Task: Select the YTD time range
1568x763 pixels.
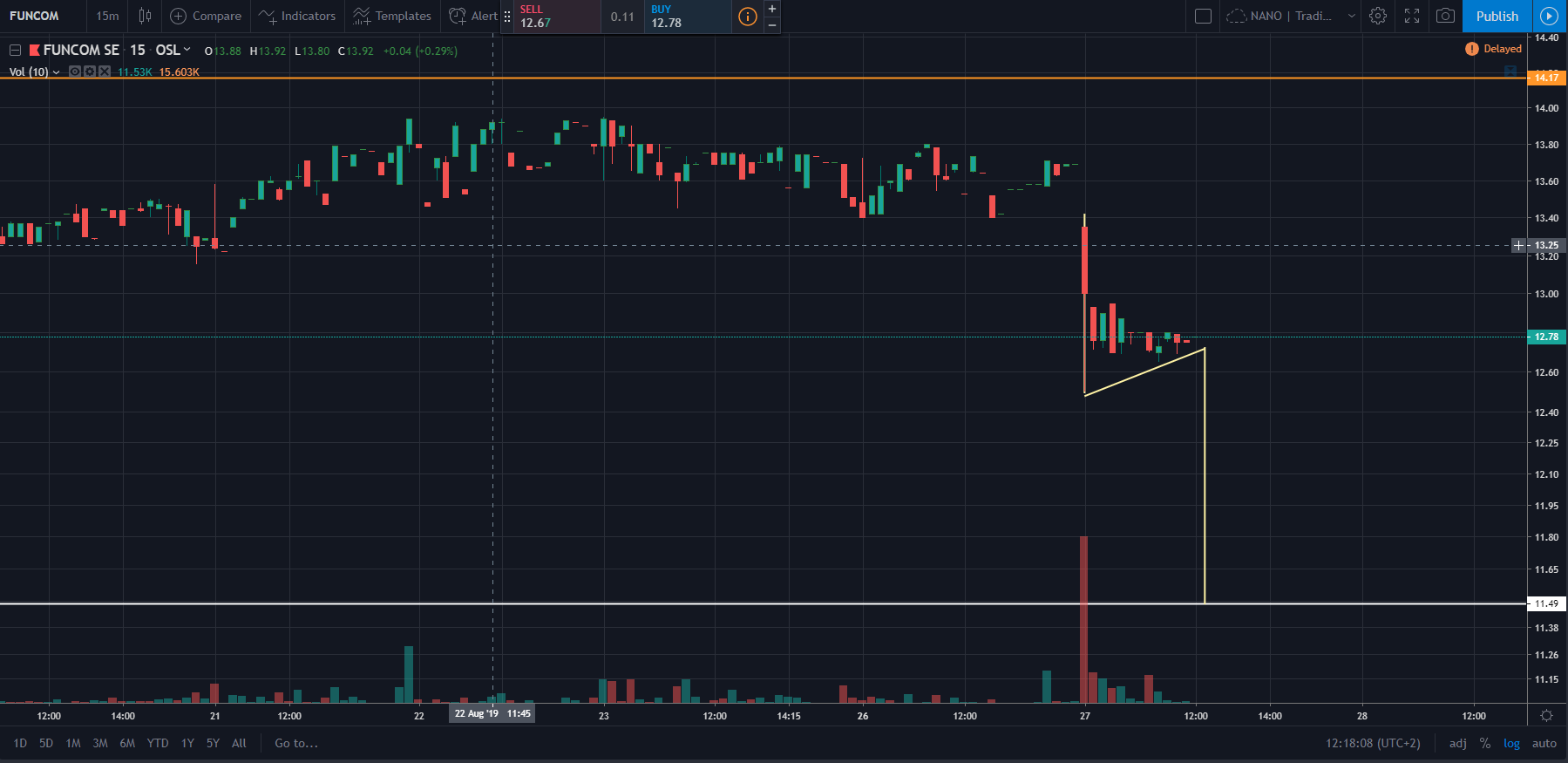Action: click(x=158, y=743)
